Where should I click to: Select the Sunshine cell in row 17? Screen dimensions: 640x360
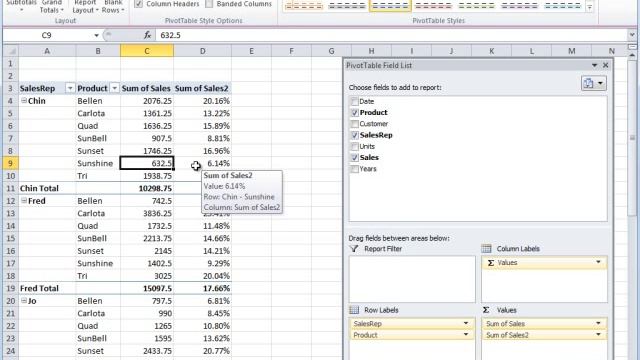pos(98,263)
